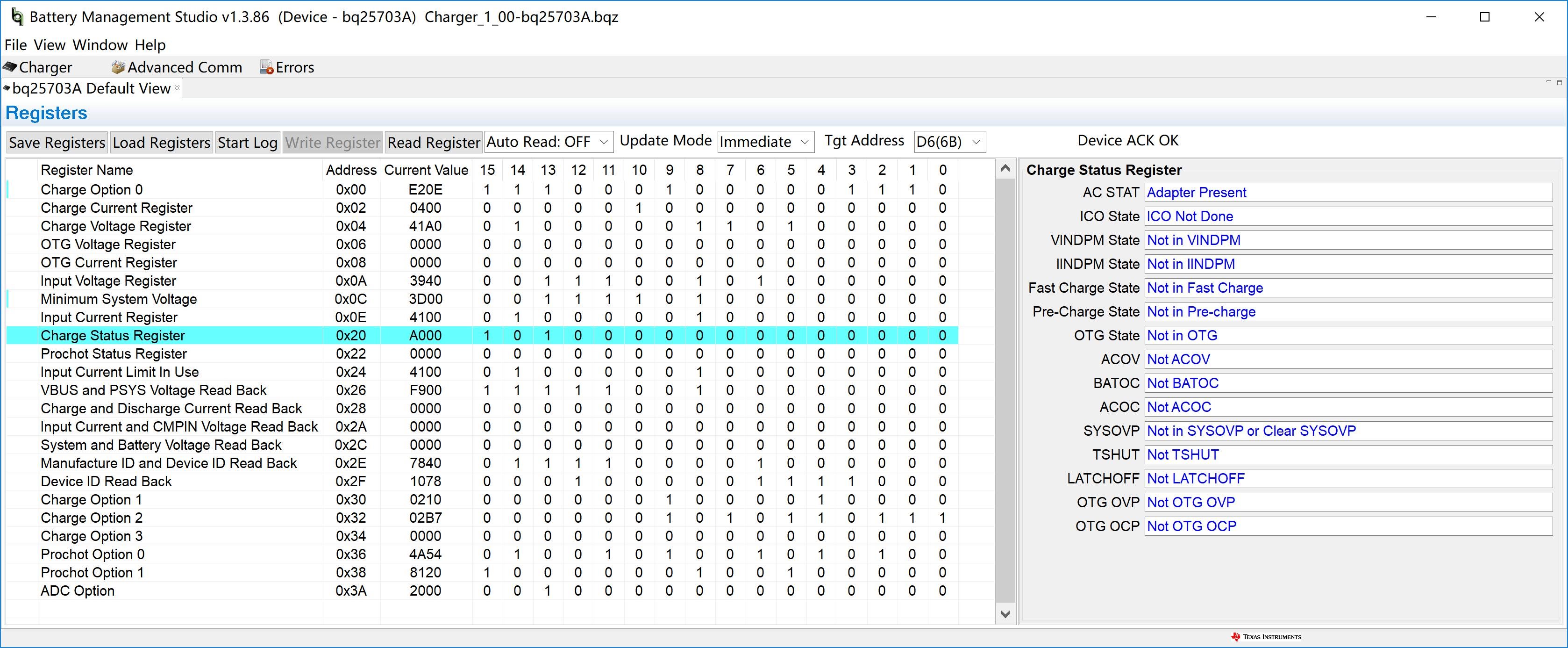Click the OTG OCP status field

coord(1347,526)
